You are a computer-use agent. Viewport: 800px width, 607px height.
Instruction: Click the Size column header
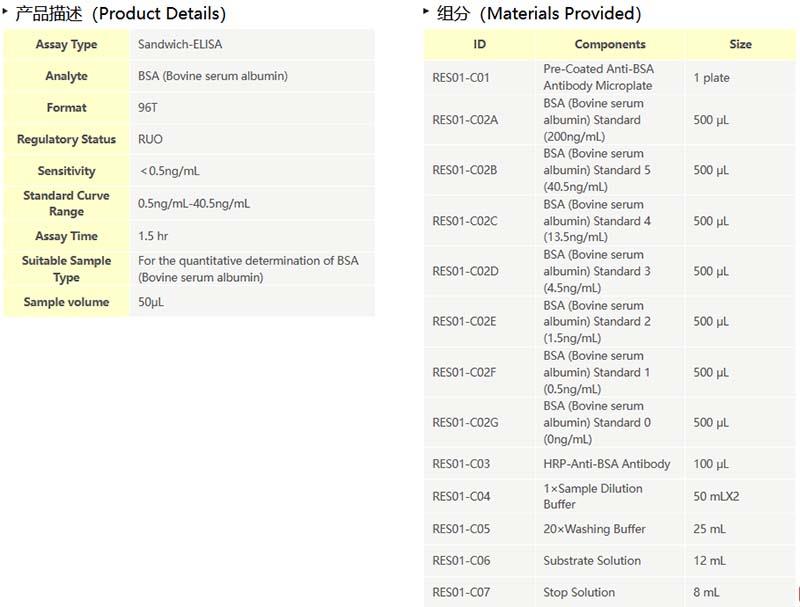(740, 45)
